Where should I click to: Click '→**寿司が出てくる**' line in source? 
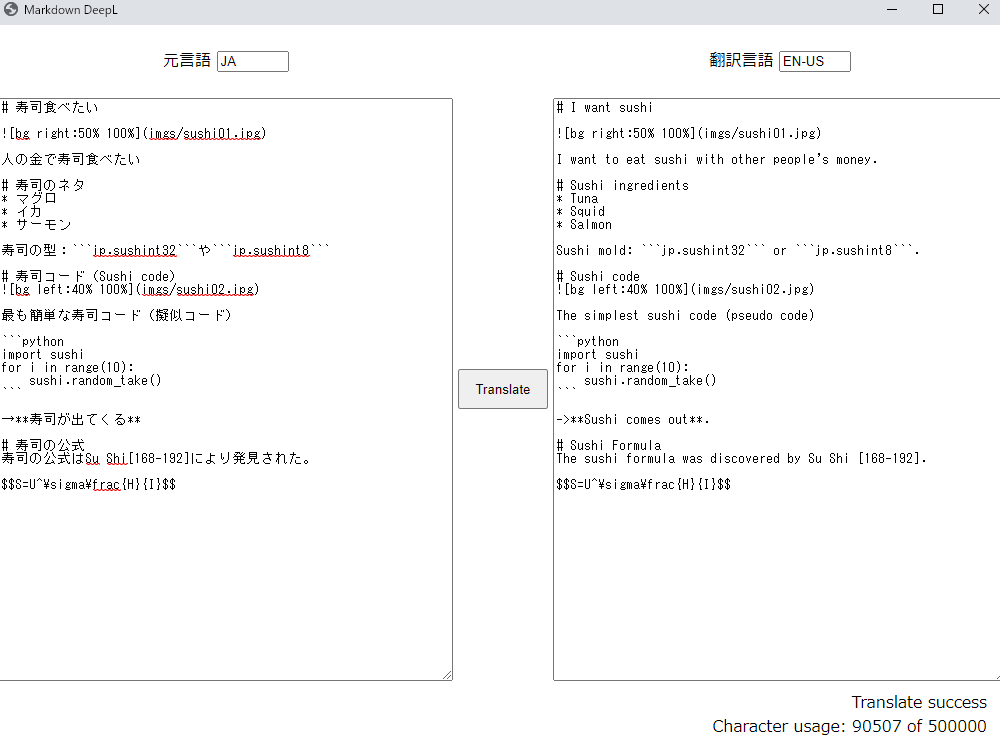tap(71, 419)
